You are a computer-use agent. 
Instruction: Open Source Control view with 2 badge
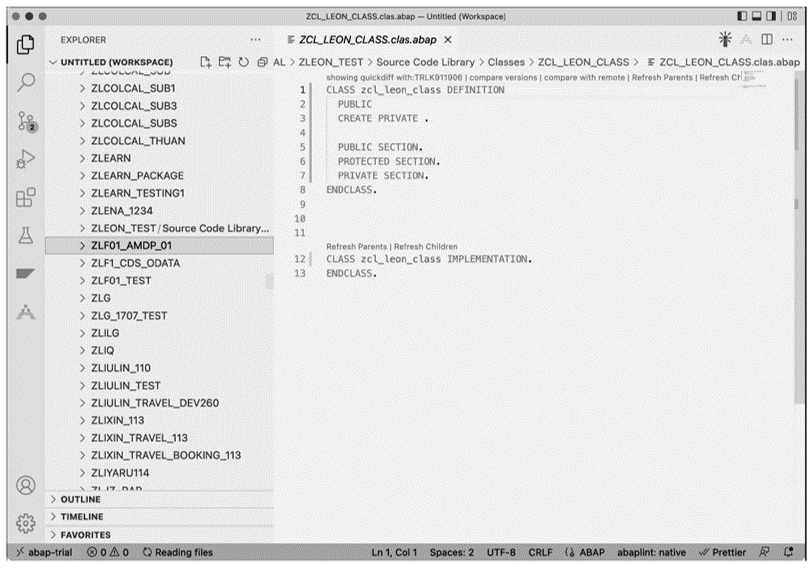[x=27, y=120]
